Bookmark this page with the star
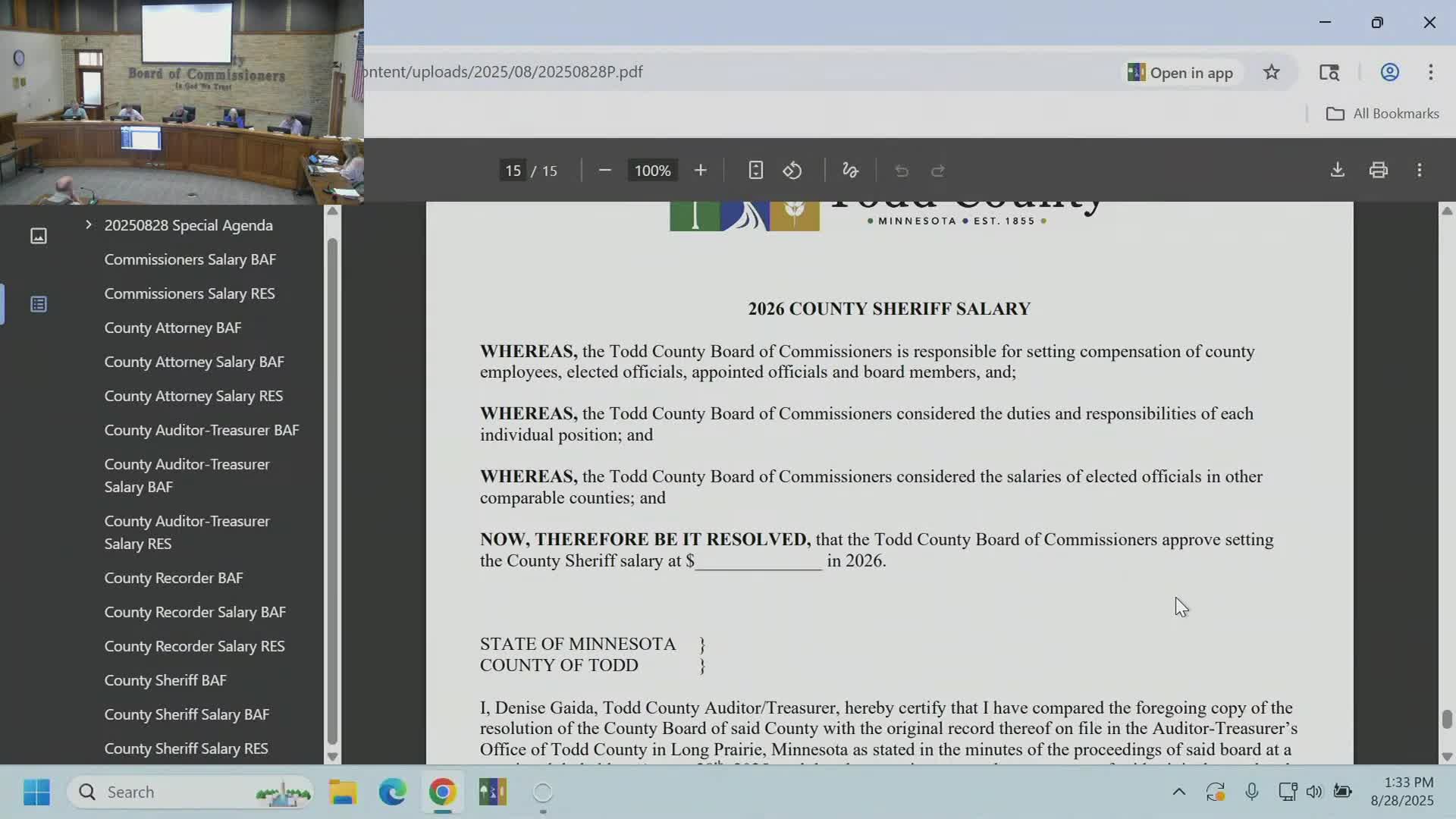Image resolution: width=1456 pixels, height=819 pixels. point(1272,72)
